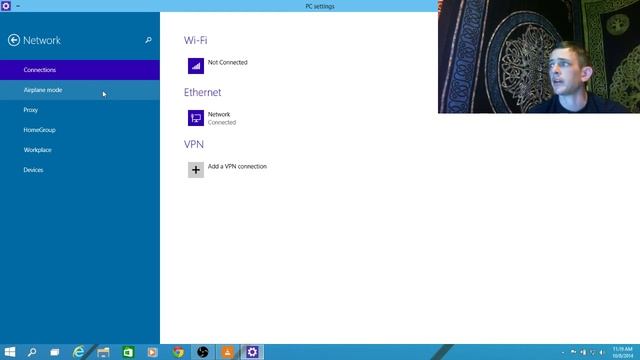640x360 pixels.
Task: Click the VPN section heading
Action: point(194,144)
